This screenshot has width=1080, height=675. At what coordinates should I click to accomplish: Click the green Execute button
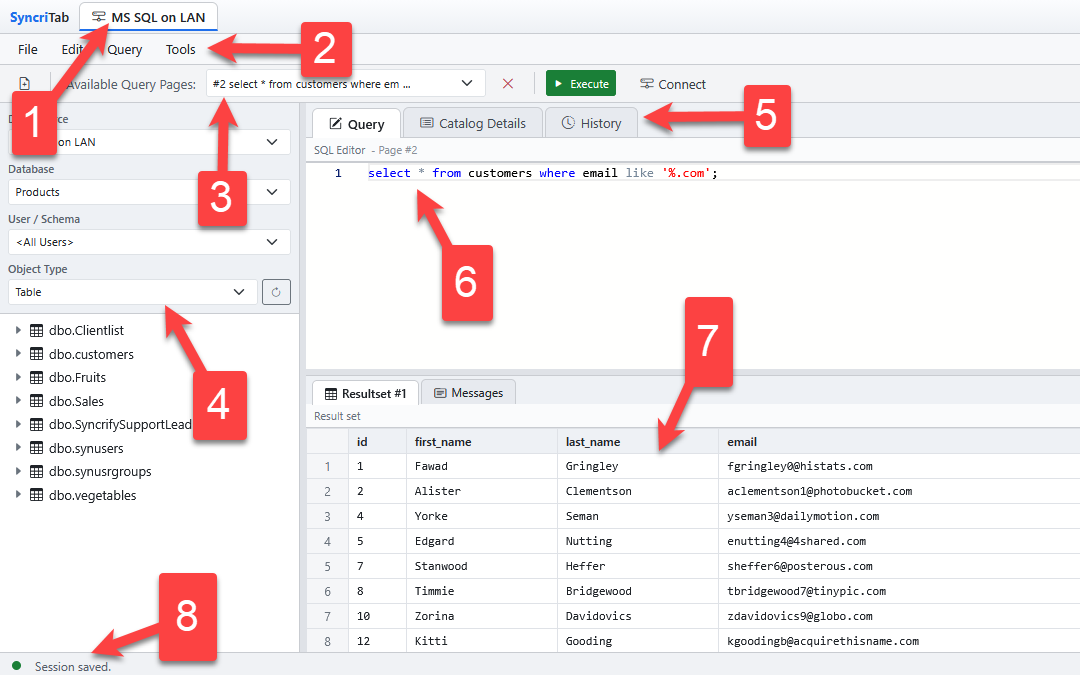[x=581, y=83]
